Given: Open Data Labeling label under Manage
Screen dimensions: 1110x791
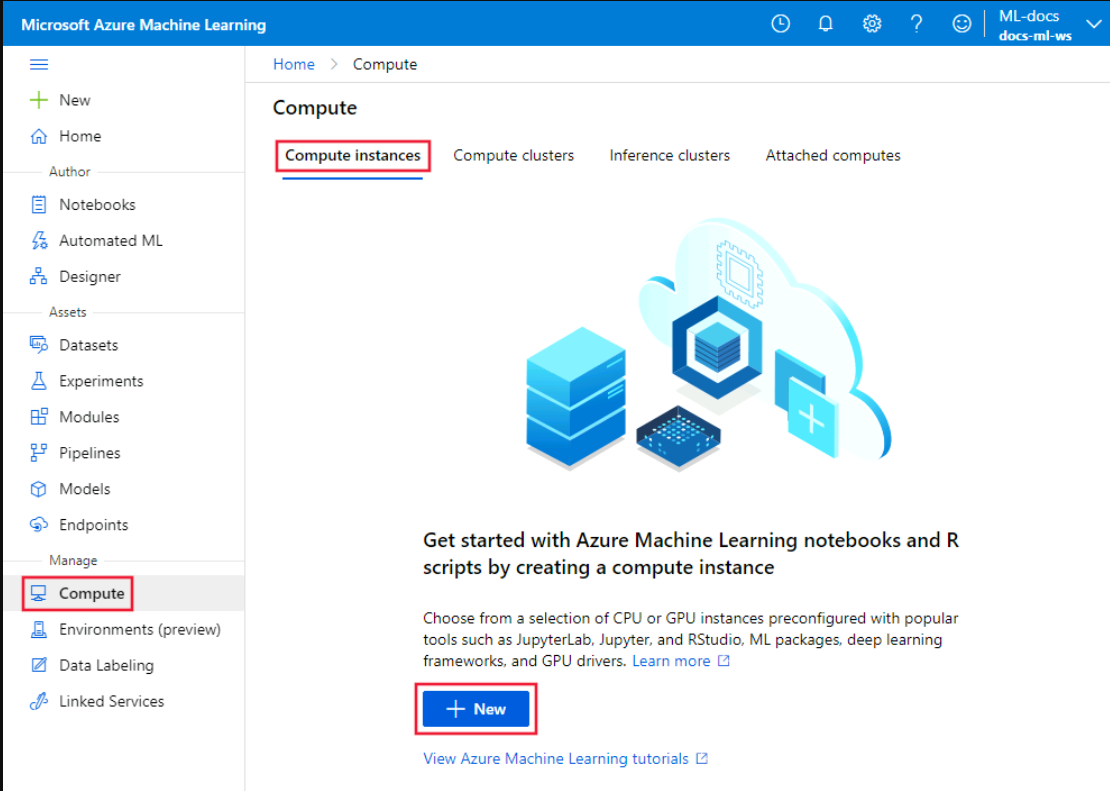Looking at the screenshot, I should 106,666.
